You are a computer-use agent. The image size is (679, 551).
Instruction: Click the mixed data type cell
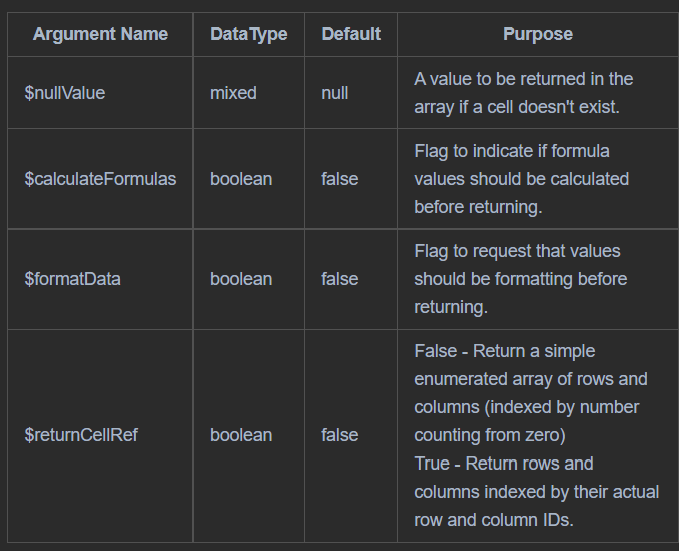coord(233,93)
